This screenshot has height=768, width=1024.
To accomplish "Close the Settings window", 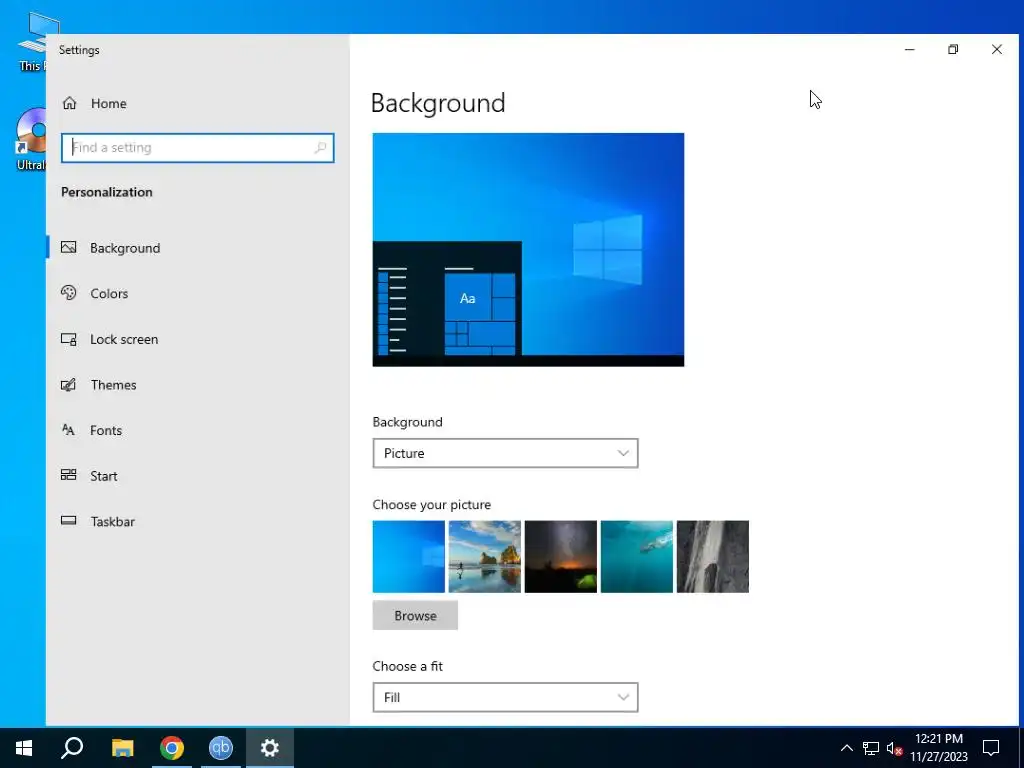I will click(x=997, y=50).
